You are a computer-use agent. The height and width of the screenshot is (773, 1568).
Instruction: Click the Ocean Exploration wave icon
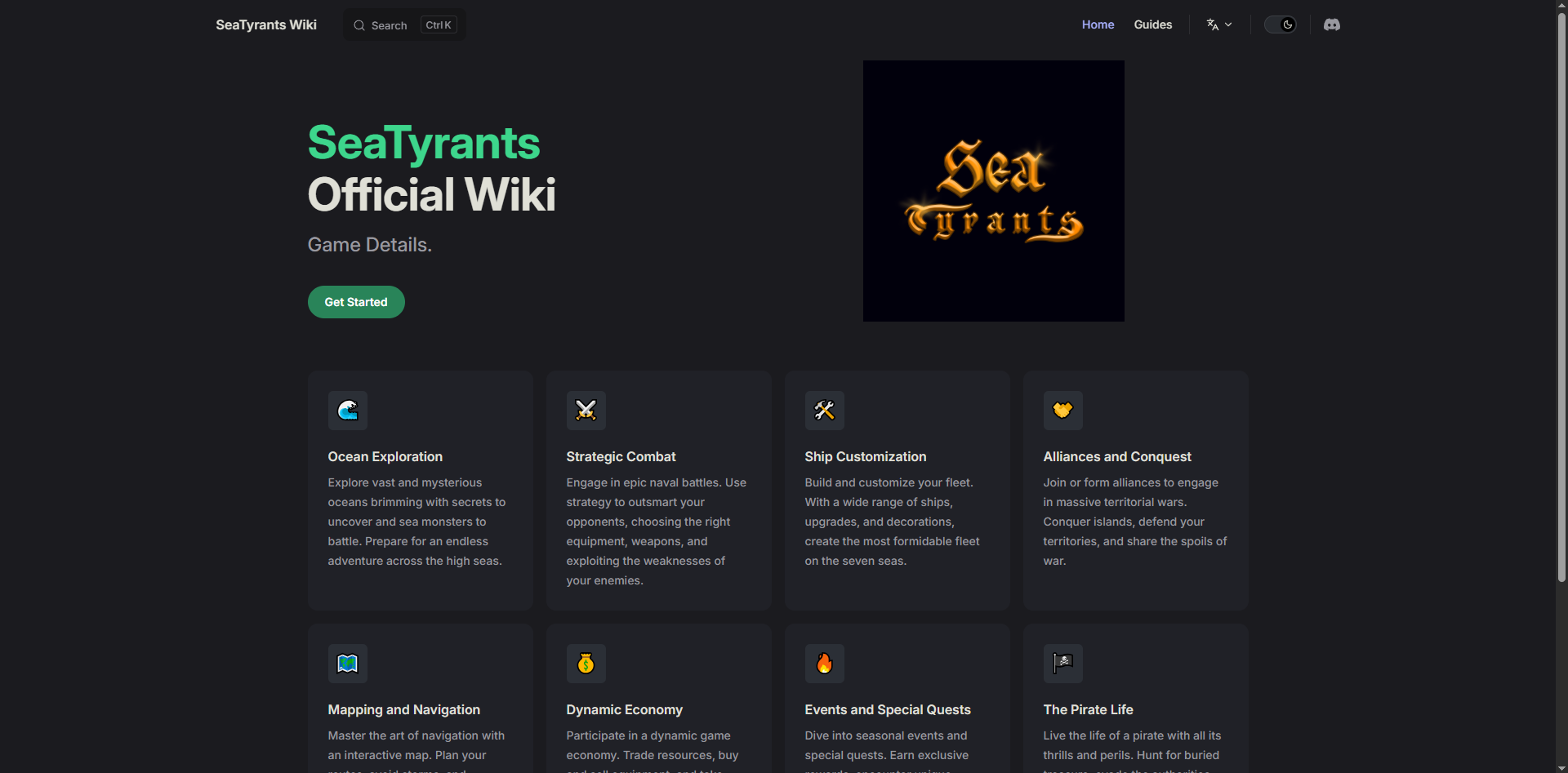pyautogui.click(x=348, y=411)
